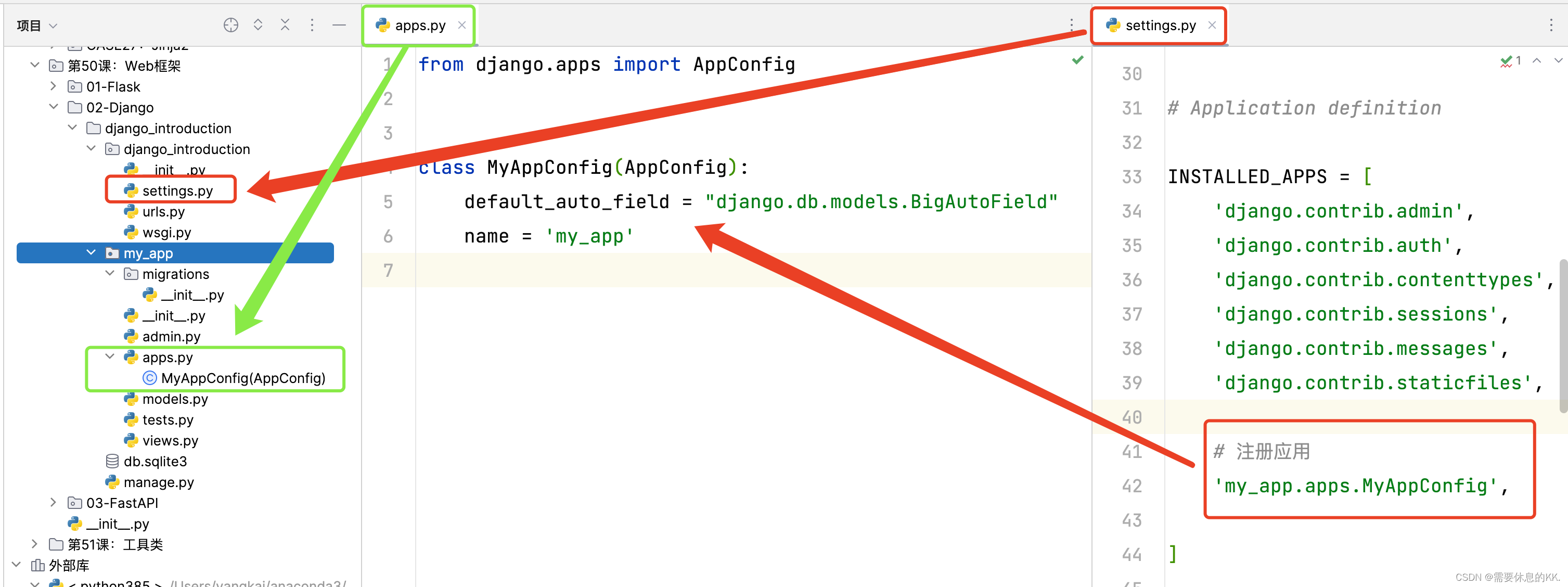Click 'django.contrib.admin' entry
This screenshot has height=587, width=1568.
(x=1338, y=211)
